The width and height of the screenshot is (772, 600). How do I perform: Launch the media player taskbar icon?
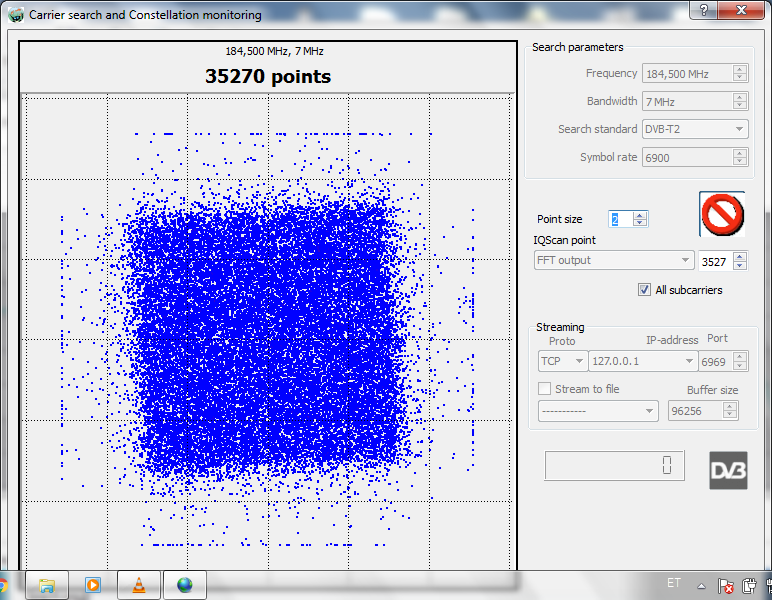[93, 585]
